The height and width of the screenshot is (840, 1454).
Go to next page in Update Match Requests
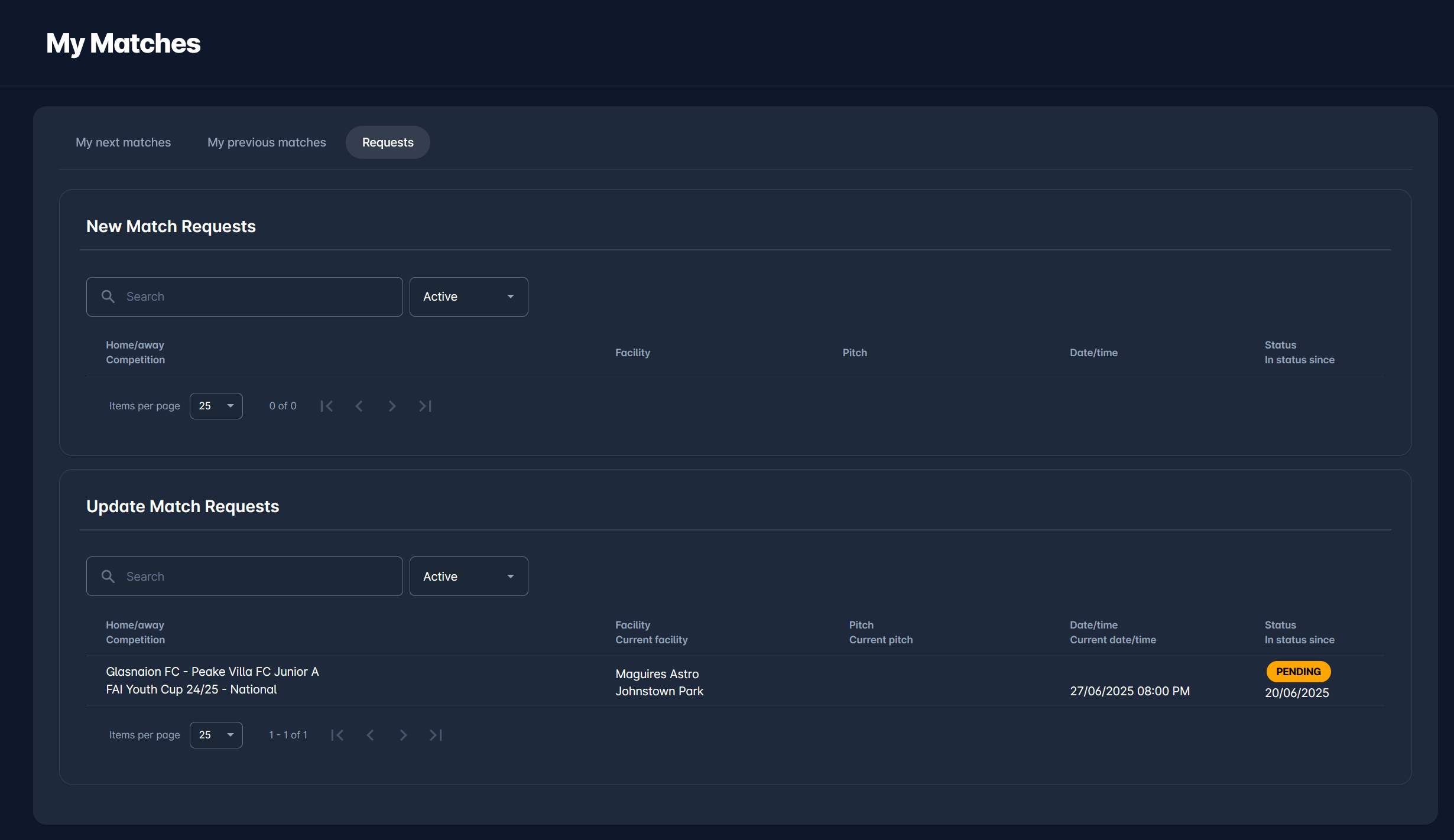(403, 735)
